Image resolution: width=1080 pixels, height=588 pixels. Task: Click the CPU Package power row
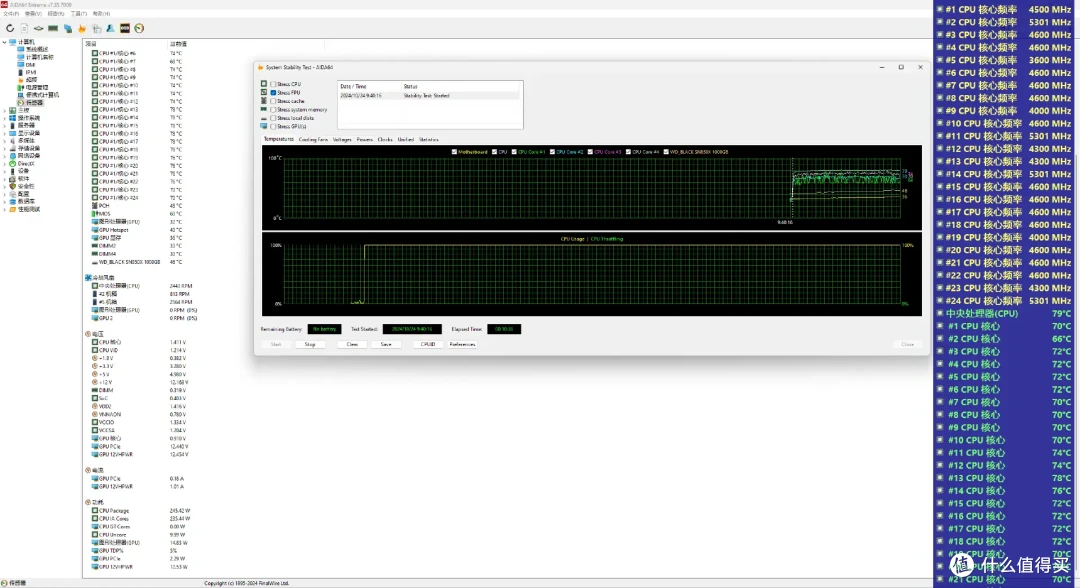[x=141, y=511]
